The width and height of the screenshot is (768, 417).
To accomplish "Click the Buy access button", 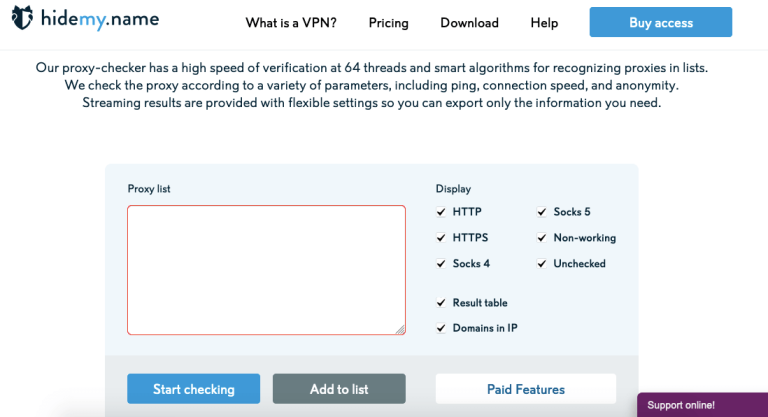I will click(661, 22).
